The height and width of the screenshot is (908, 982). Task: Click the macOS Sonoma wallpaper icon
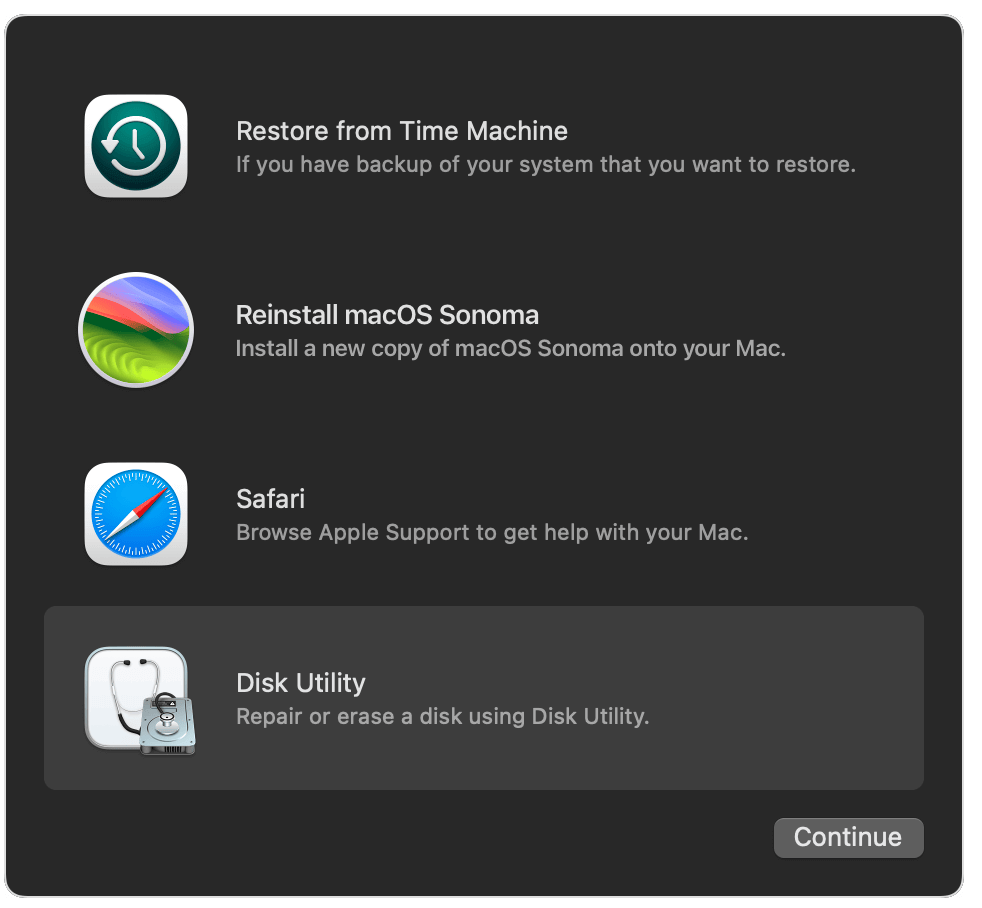tap(136, 330)
